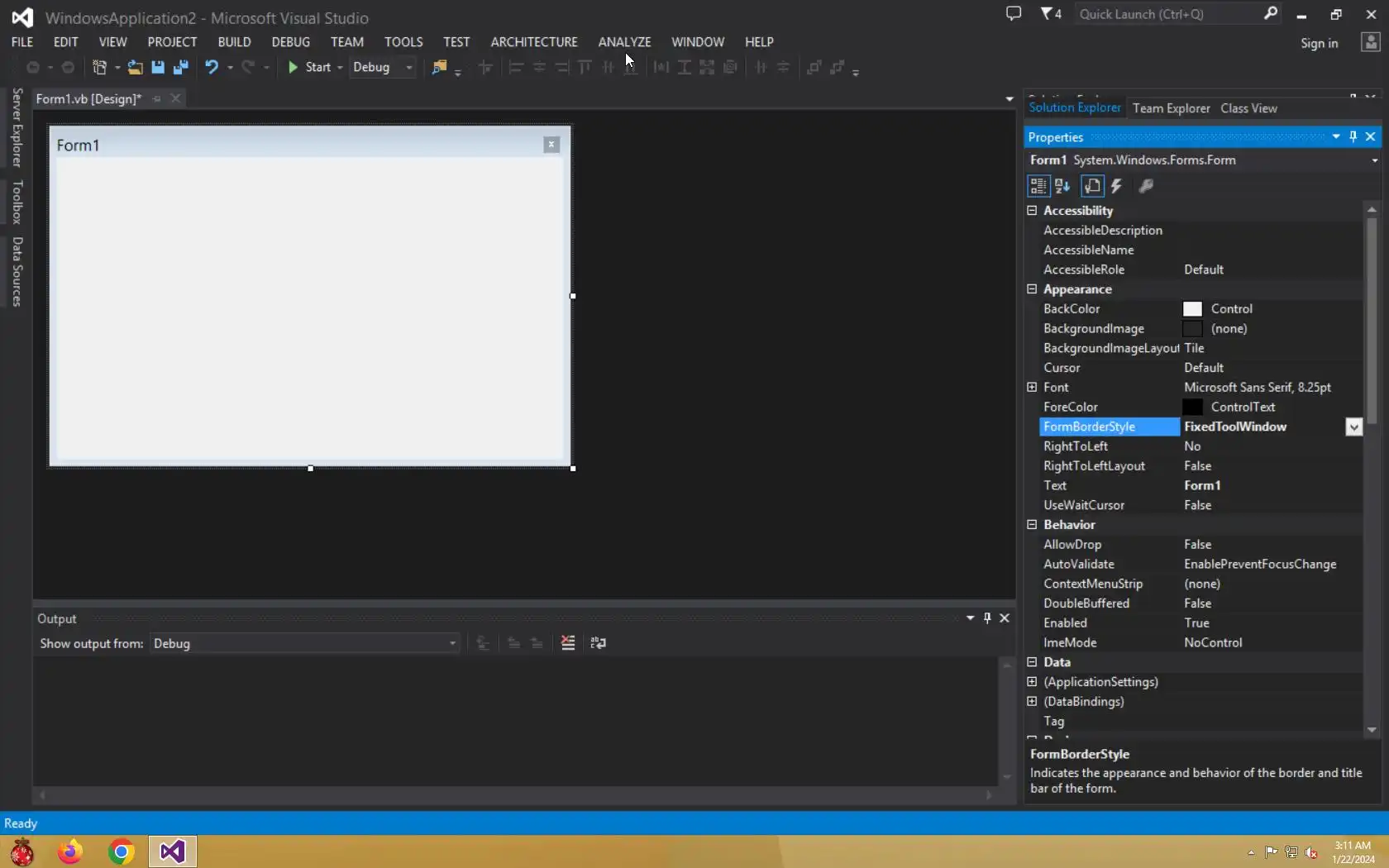Select the Text property value Form1
Viewport: 1389px width, 868px height.
(1202, 486)
